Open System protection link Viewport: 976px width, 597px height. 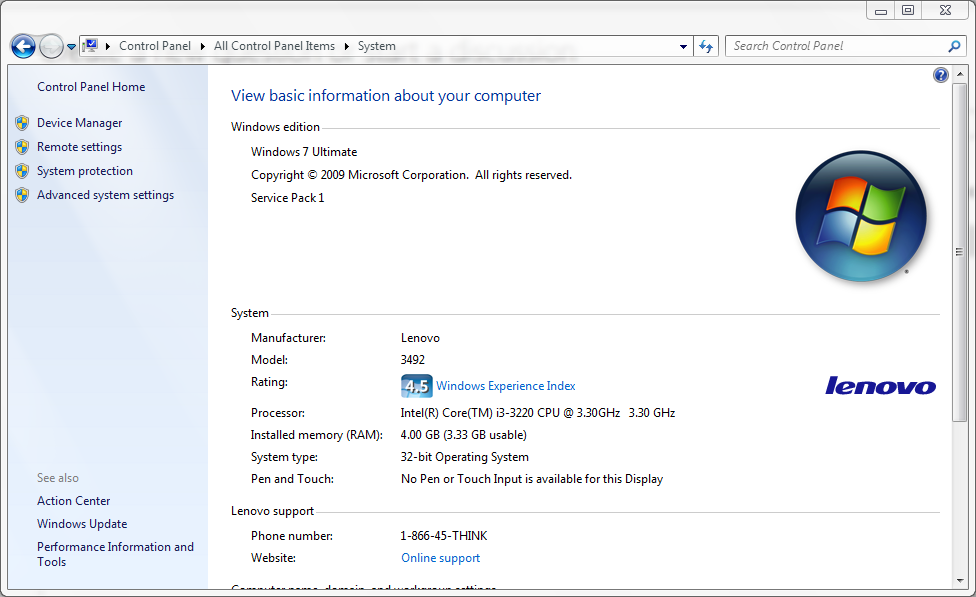click(85, 171)
